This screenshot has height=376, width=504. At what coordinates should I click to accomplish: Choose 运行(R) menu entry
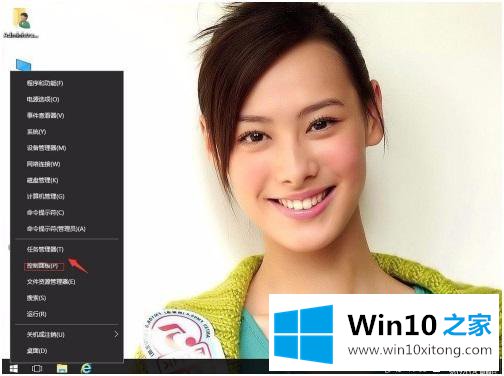67,314
